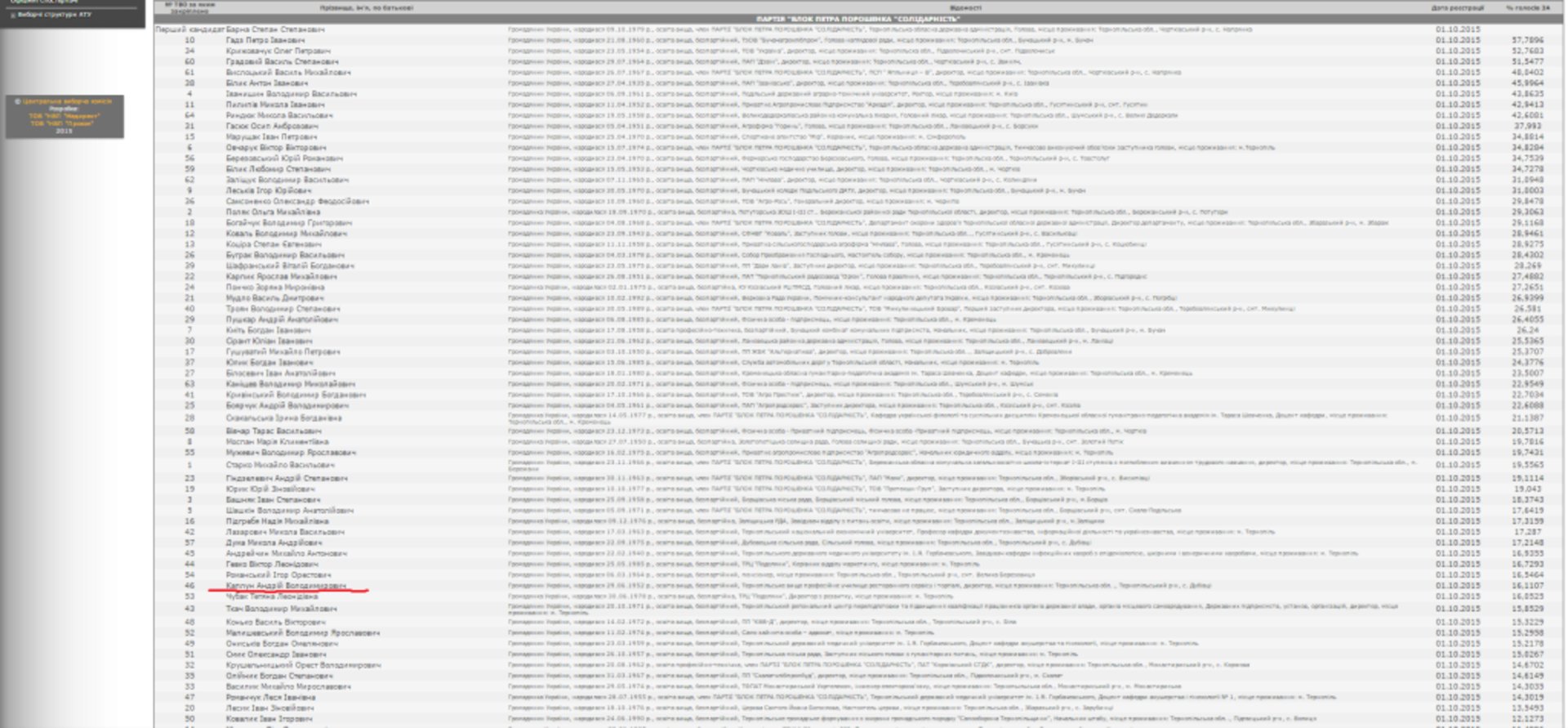This screenshot has height=728, width=1568.
Task: Select name Мукевич Володимир Ярославович
Action: point(291,452)
